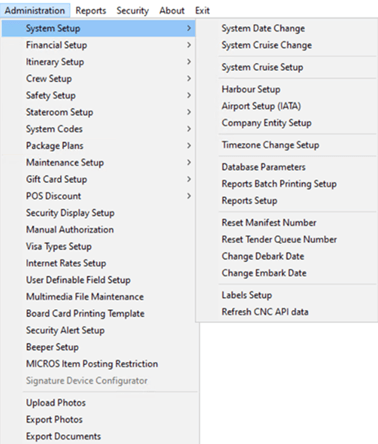This screenshot has height=444, width=378.
Task: Select User Definable Field Setup
Action: (x=99, y=280)
